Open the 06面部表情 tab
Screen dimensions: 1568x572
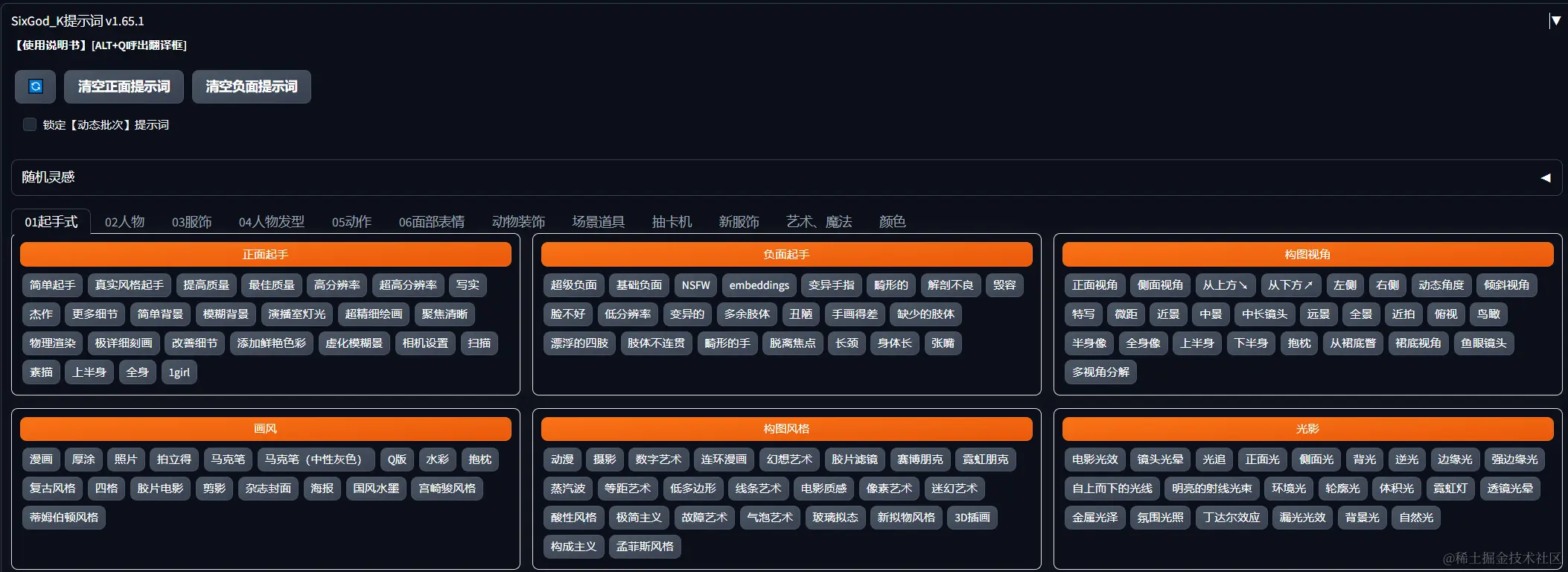(431, 221)
